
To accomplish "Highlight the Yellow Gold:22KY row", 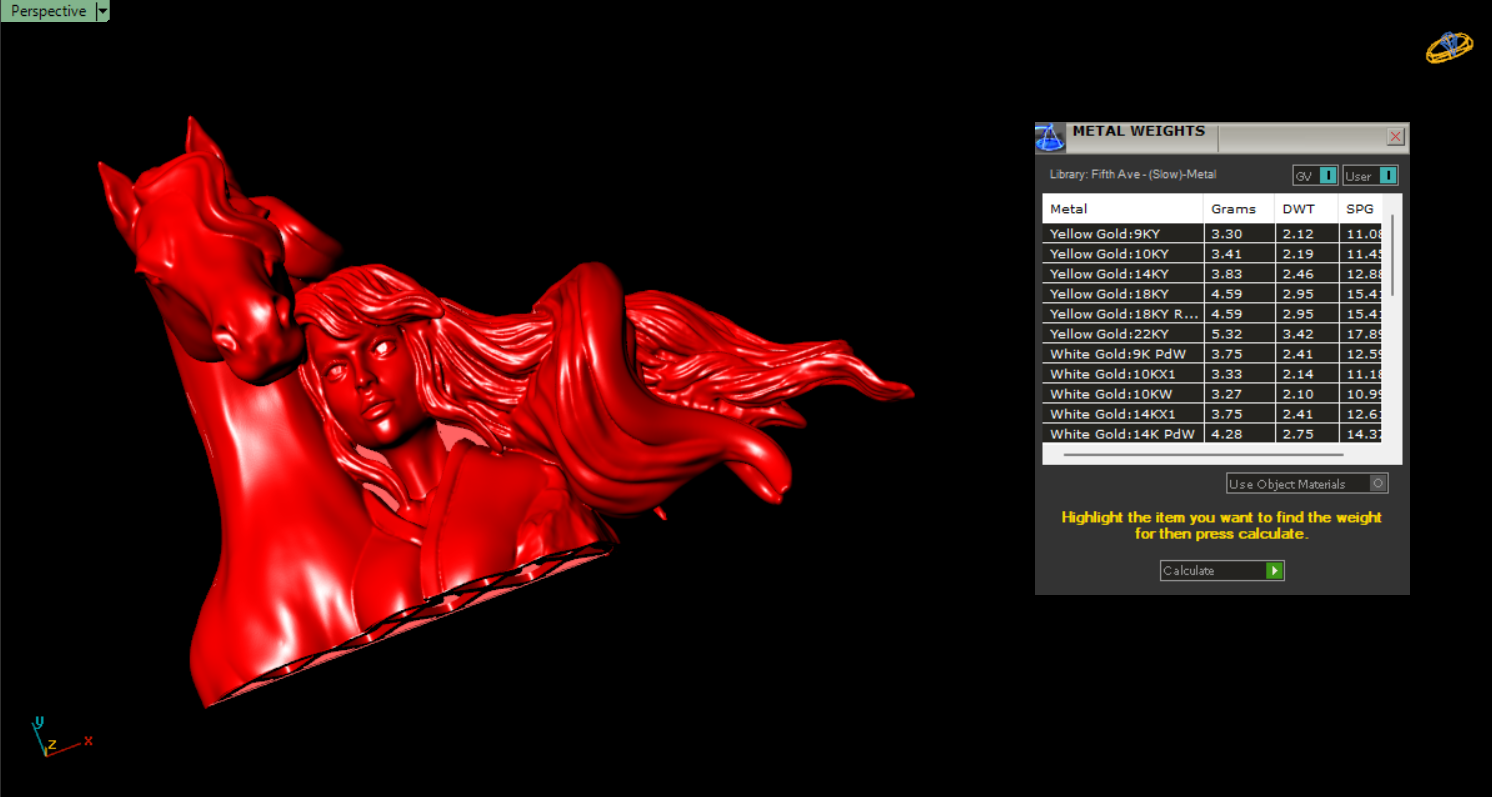I will point(1122,334).
